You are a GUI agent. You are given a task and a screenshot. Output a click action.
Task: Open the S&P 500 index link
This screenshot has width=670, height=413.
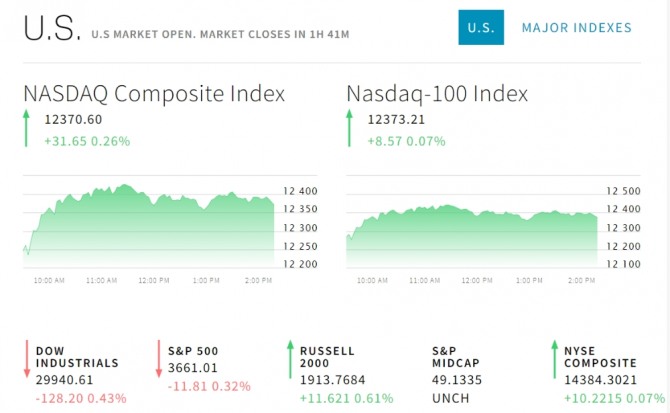coord(195,351)
